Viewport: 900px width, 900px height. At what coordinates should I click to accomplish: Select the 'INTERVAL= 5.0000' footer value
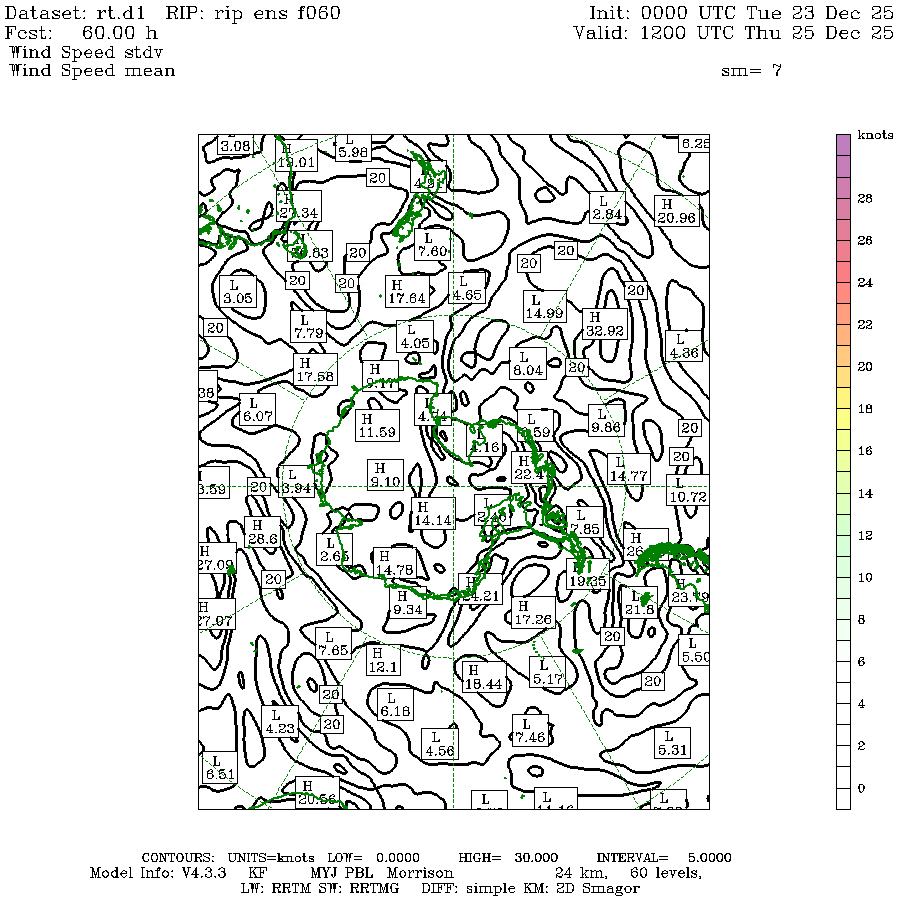[x=664, y=858]
